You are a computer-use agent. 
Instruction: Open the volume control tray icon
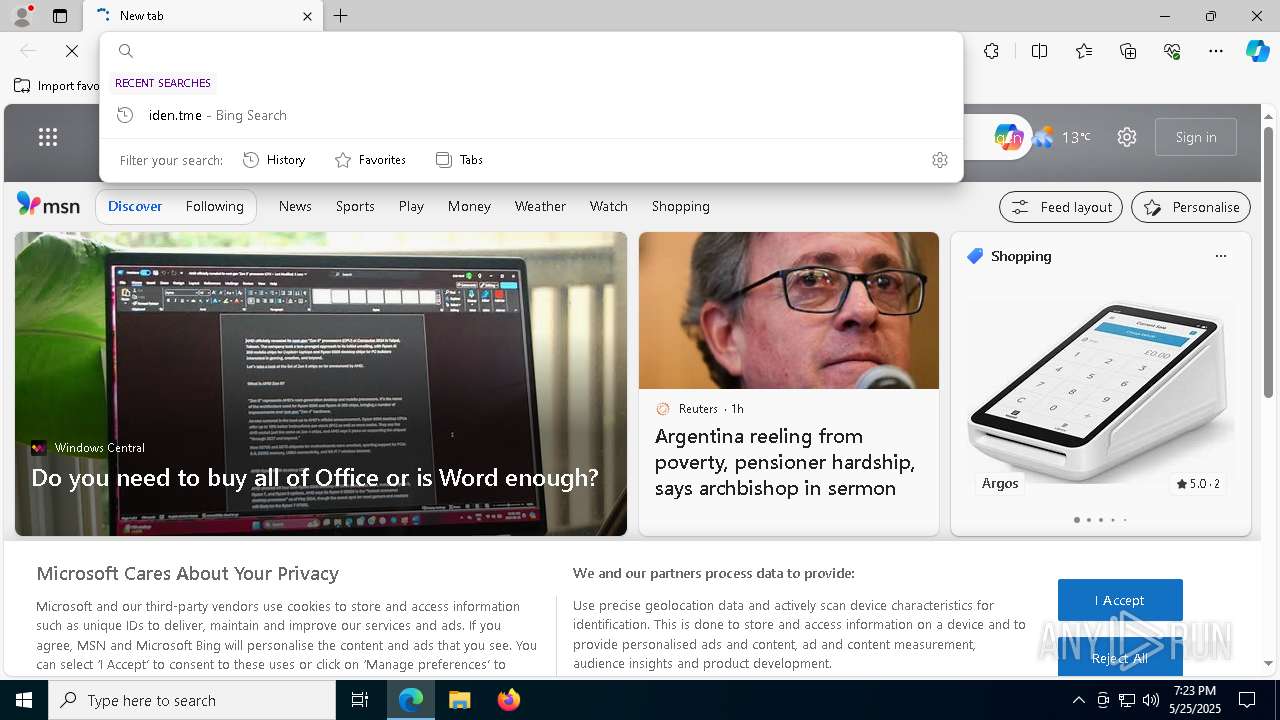(1151, 700)
